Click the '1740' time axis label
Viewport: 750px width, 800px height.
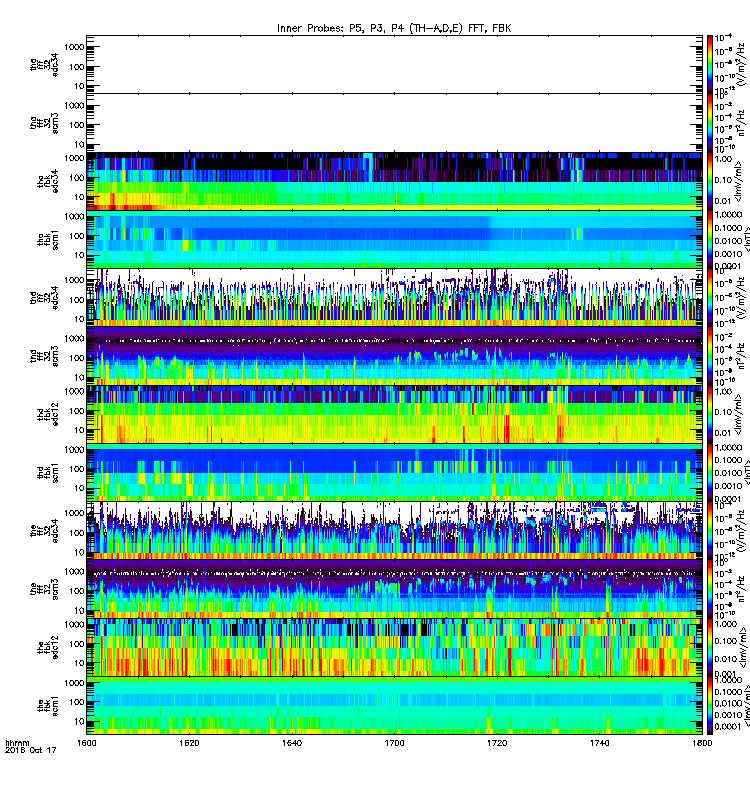pyautogui.click(x=599, y=743)
